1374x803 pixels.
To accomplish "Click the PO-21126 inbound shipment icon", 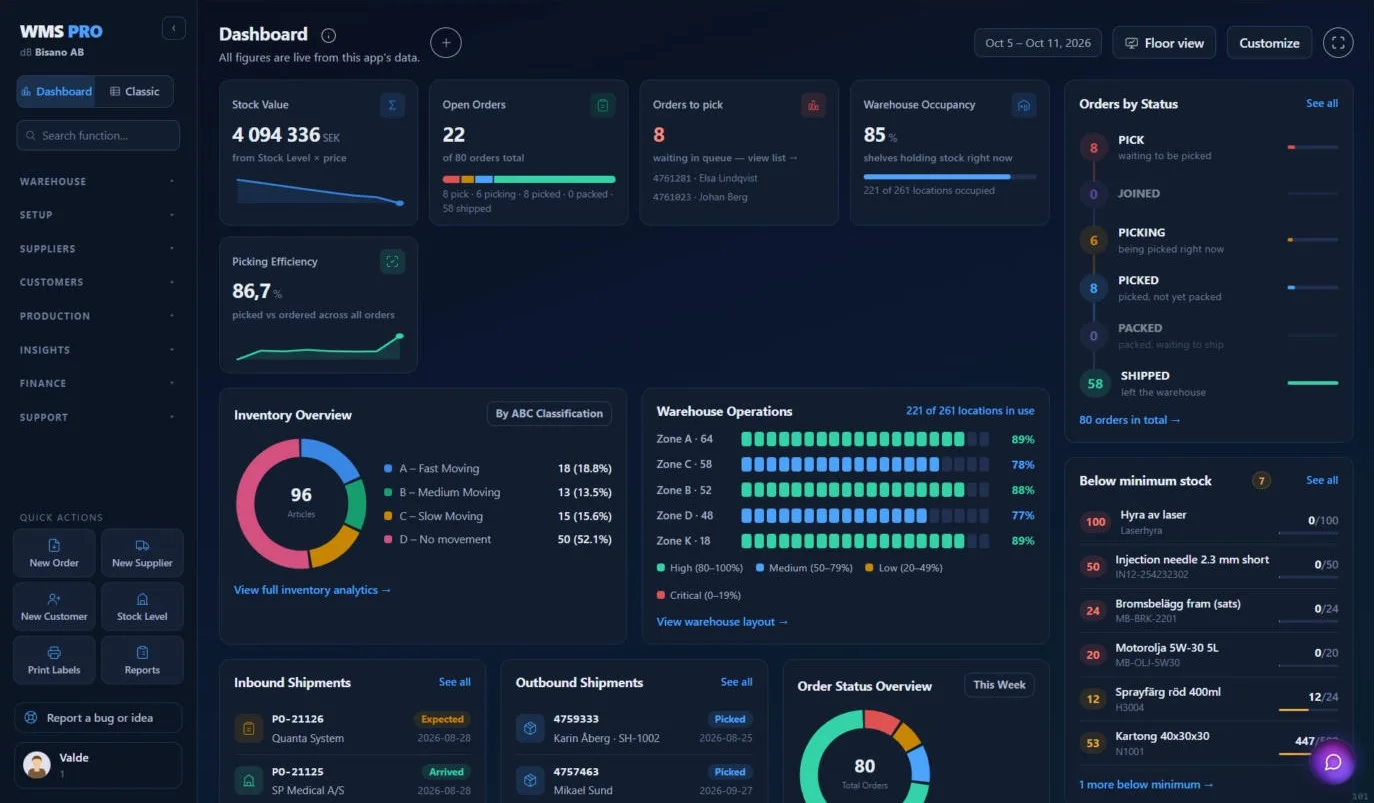I will tap(248, 728).
